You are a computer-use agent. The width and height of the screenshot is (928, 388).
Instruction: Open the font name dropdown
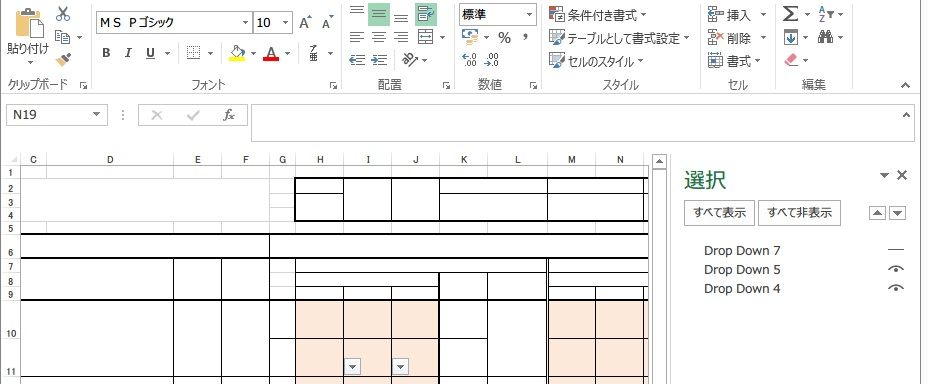(x=246, y=23)
